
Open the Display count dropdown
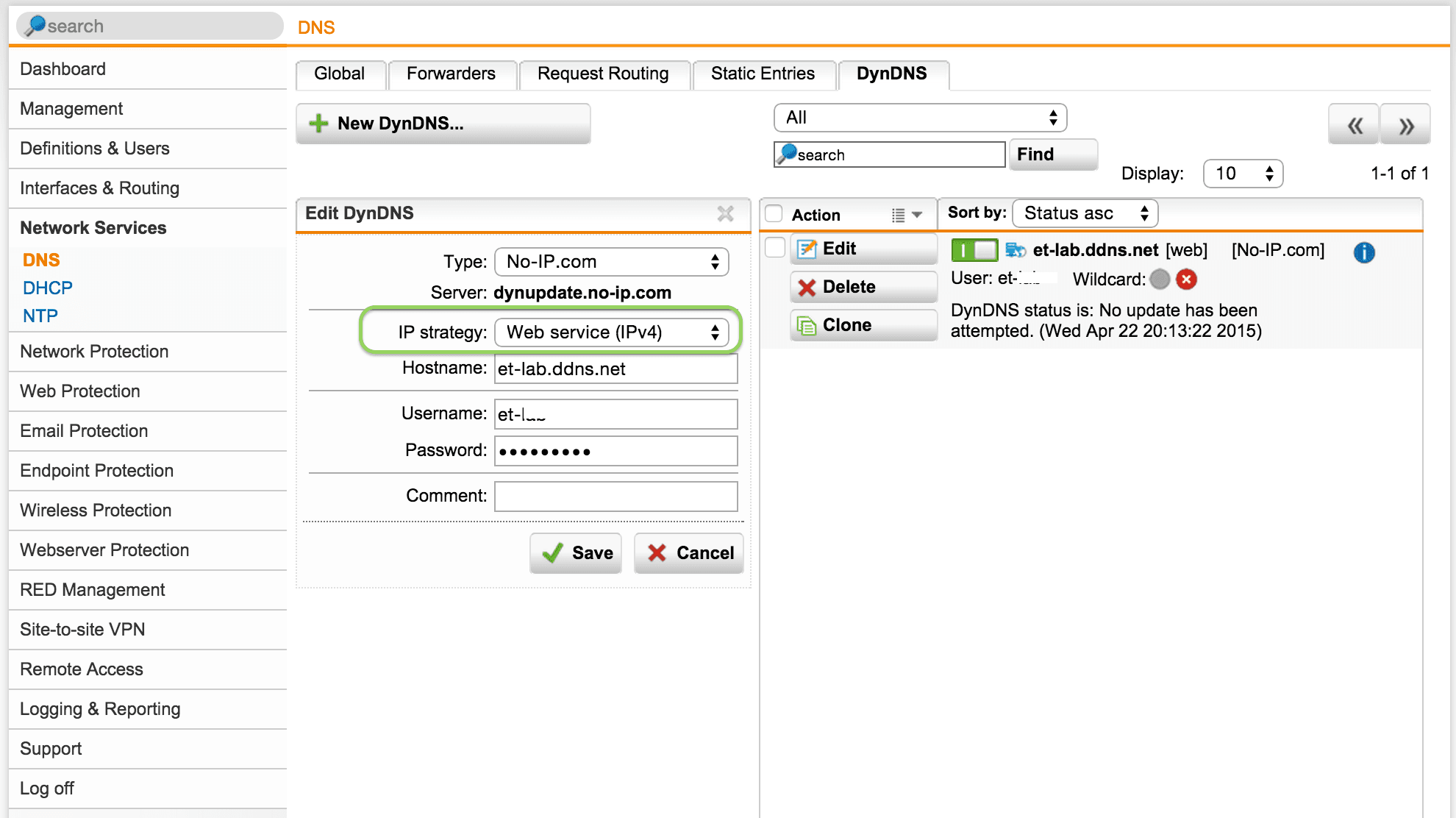[x=1243, y=174]
